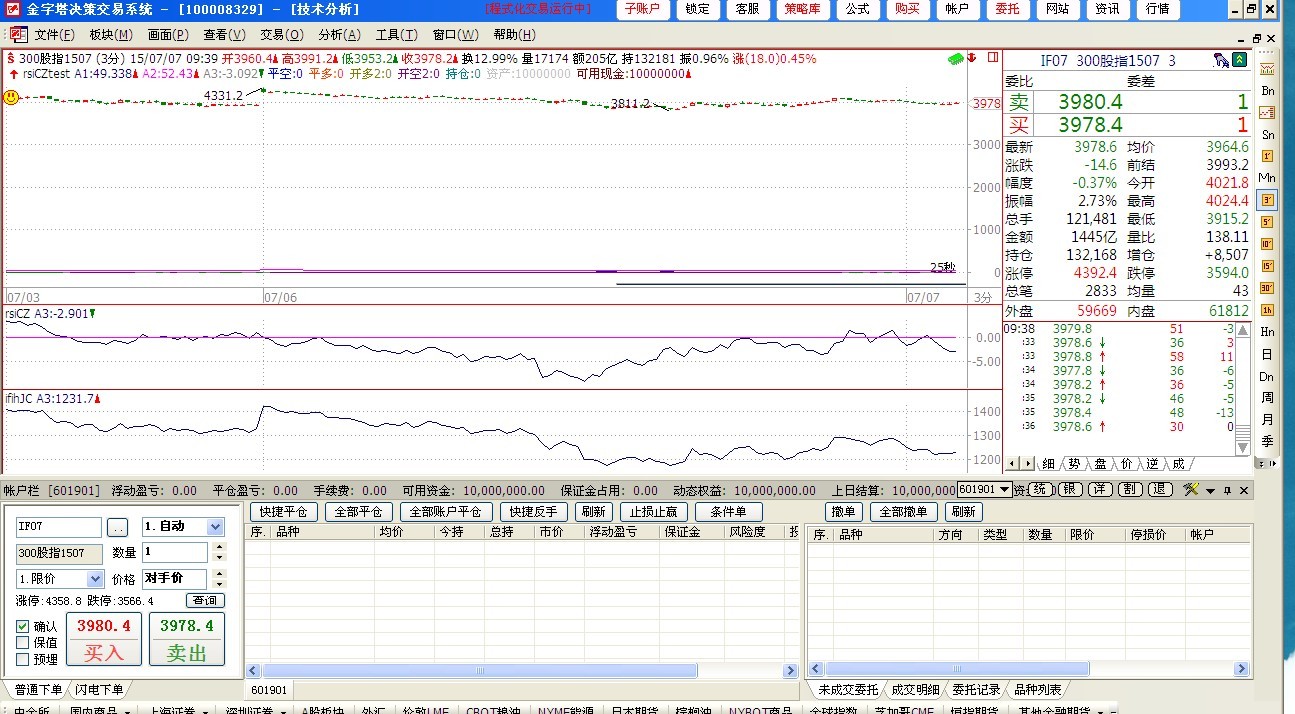
Task: Switch to the 闪电下单 tab
Action: (x=100, y=690)
